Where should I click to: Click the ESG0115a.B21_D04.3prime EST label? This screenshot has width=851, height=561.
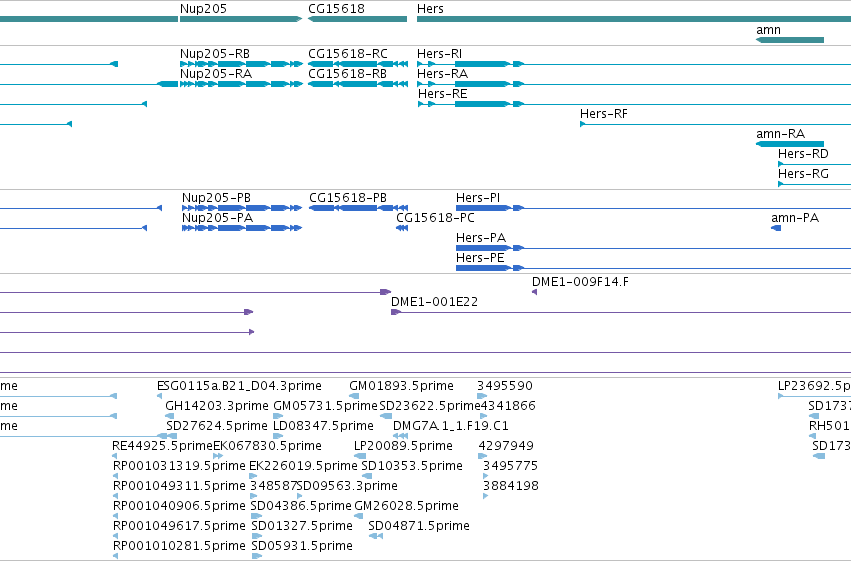(x=239, y=386)
